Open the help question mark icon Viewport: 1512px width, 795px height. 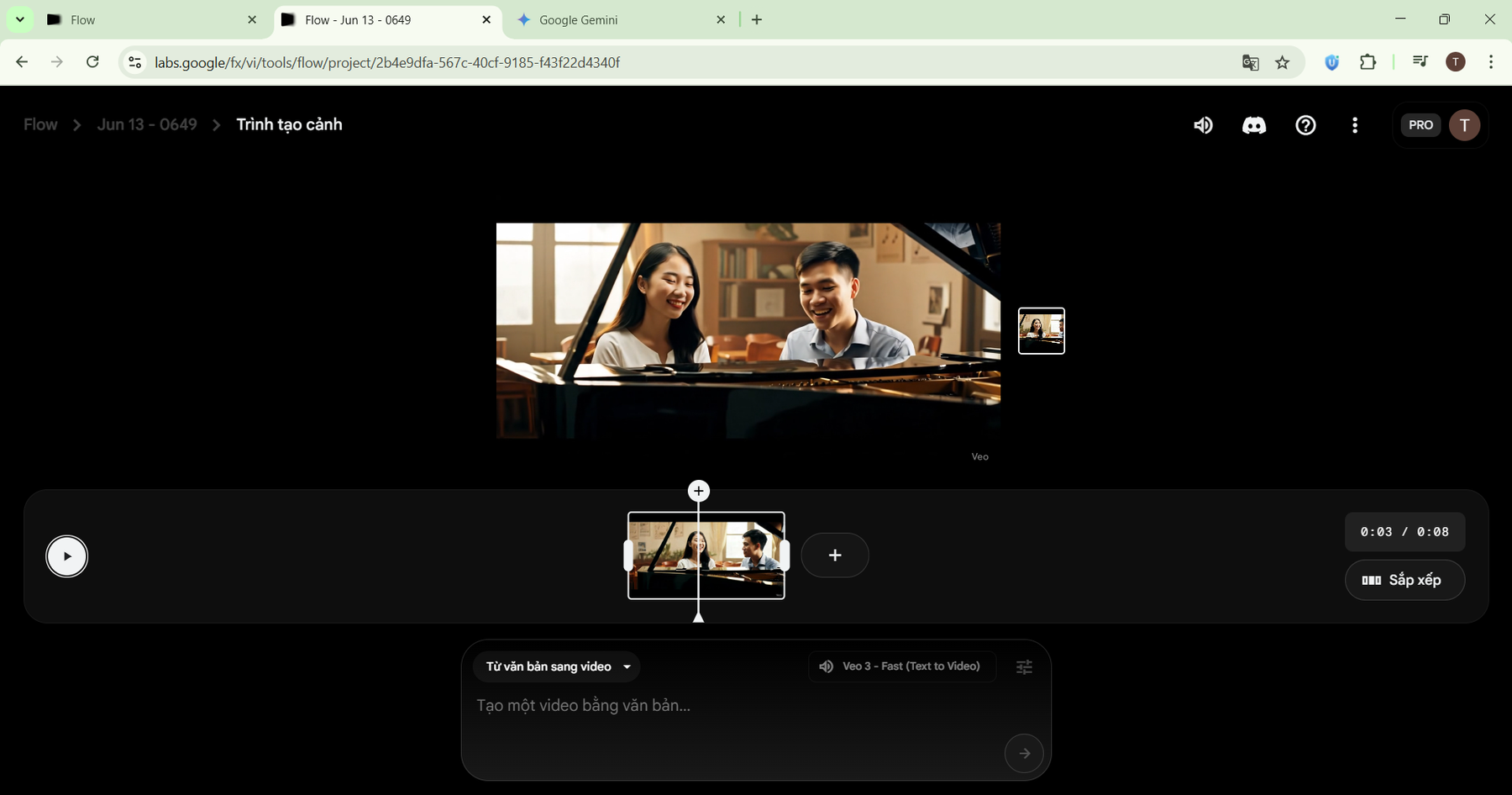coord(1305,125)
